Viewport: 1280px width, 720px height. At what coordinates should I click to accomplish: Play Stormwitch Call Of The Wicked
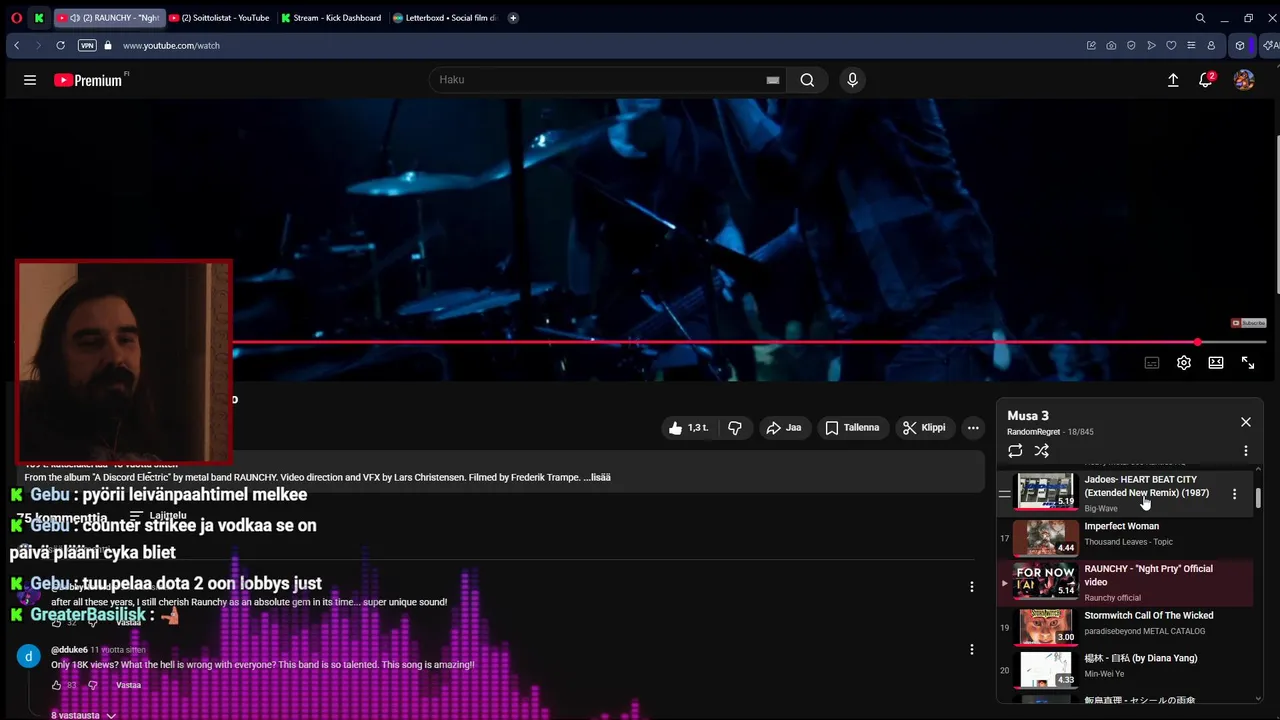(x=1125, y=627)
